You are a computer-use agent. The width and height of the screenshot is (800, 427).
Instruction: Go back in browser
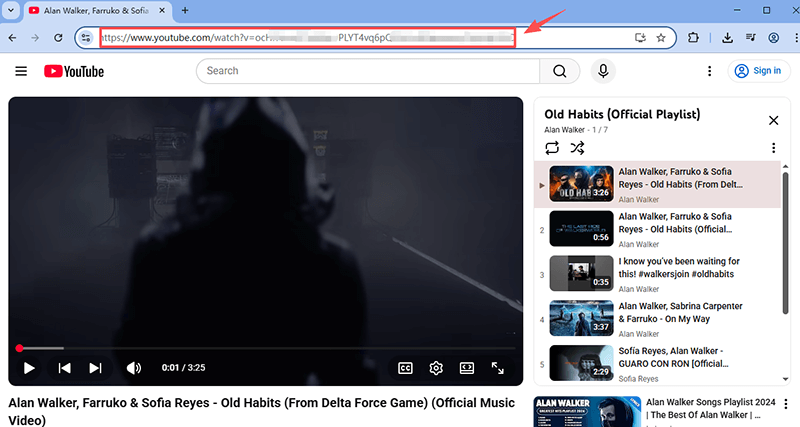12,38
